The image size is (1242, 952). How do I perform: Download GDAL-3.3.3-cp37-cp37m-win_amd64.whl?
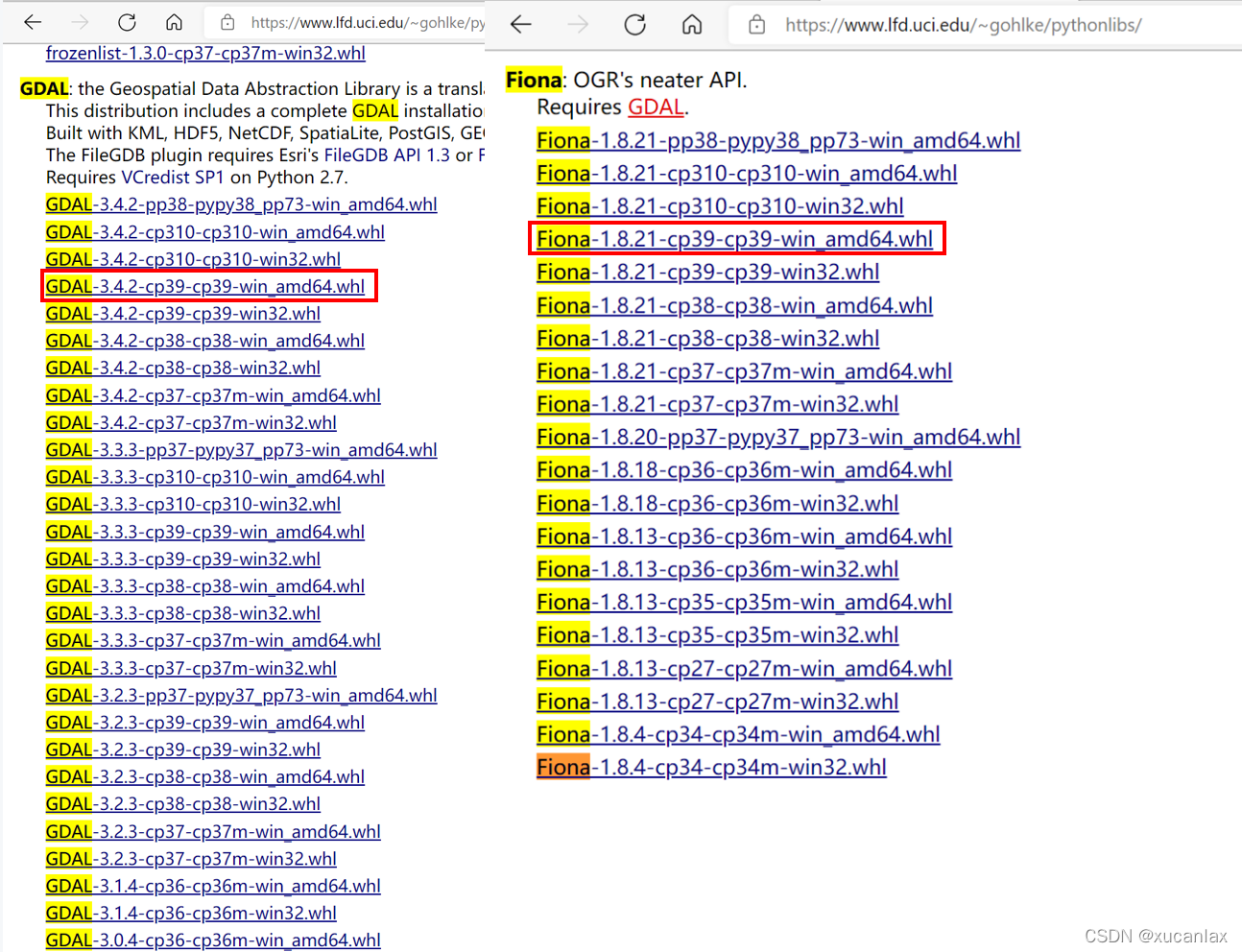pyautogui.click(x=213, y=640)
